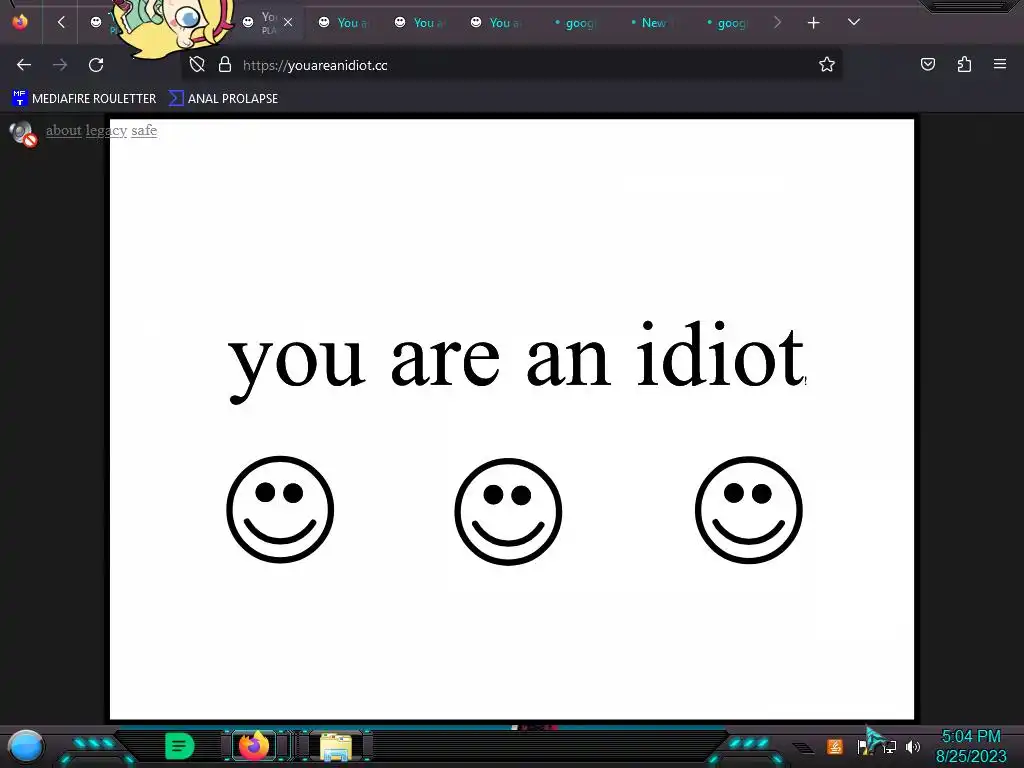Open File Explorer from the taskbar
Screen dimensions: 1024x768
(336, 747)
